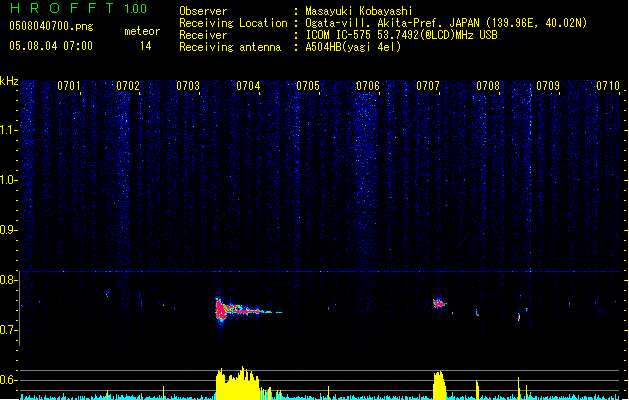Click the 0.6 kHz axis label
629x400 pixels.
pyautogui.click(x=9, y=380)
